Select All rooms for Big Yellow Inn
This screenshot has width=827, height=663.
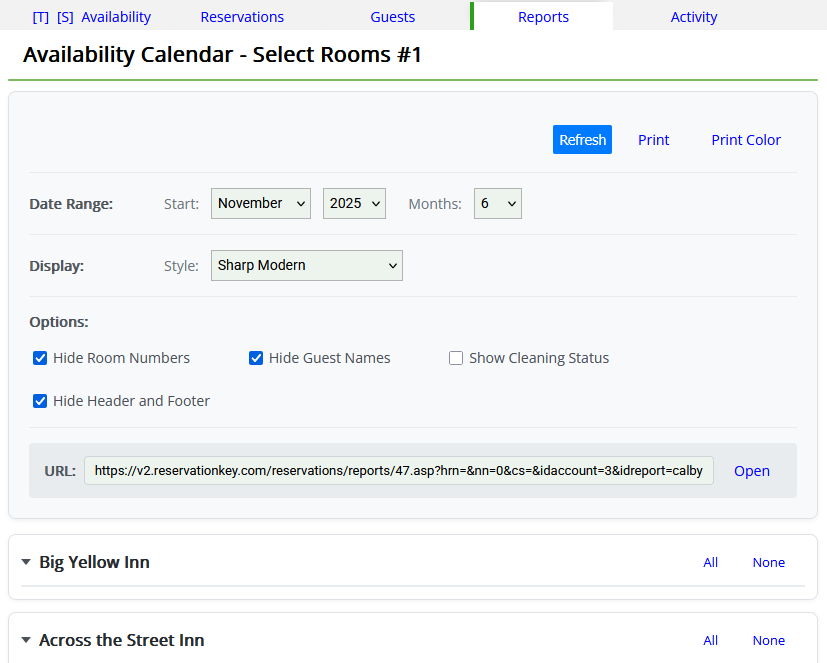pos(710,562)
